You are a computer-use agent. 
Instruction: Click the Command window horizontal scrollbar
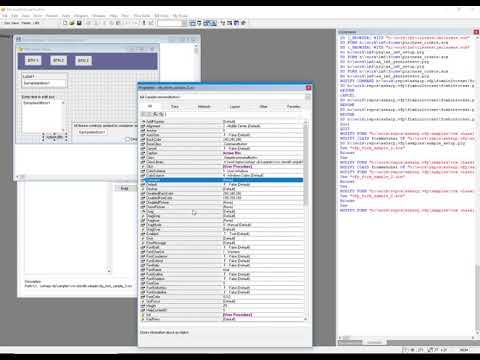[407, 338]
